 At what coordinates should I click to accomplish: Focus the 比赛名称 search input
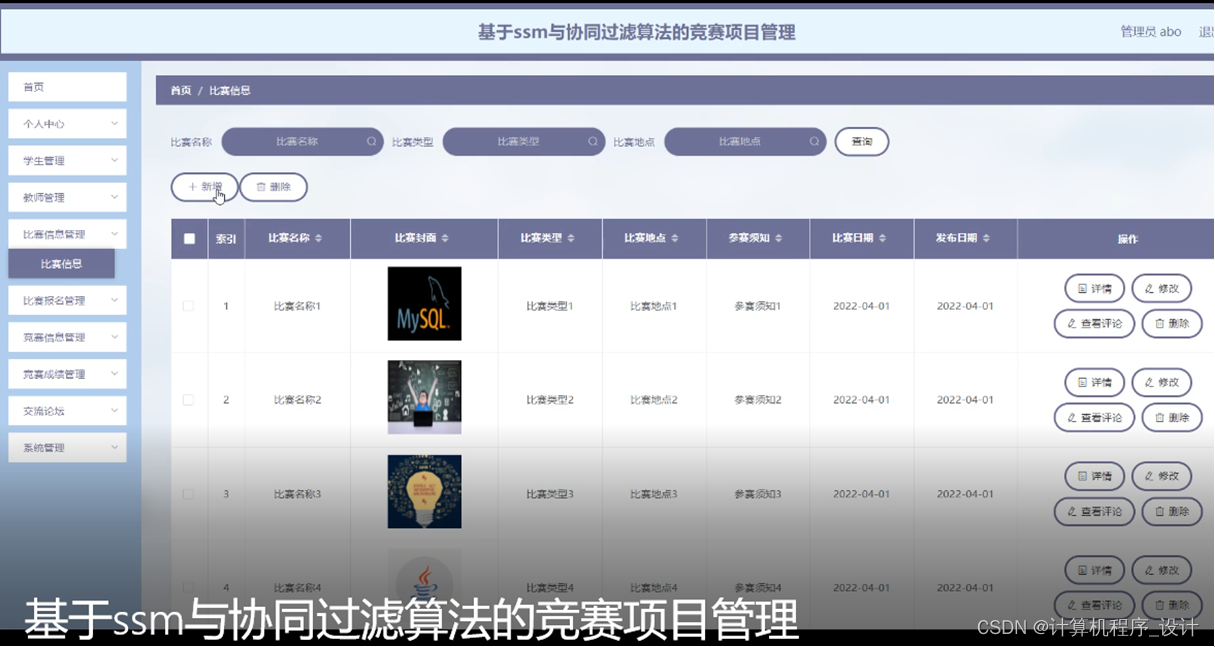click(x=303, y=142)
